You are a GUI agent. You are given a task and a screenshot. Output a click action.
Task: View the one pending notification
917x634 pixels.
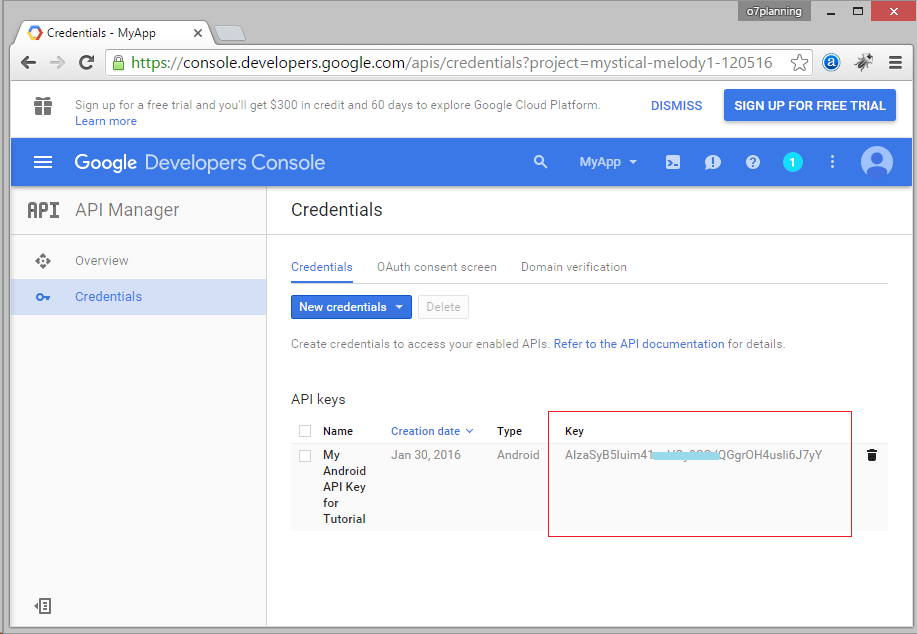tap(792, 162)
